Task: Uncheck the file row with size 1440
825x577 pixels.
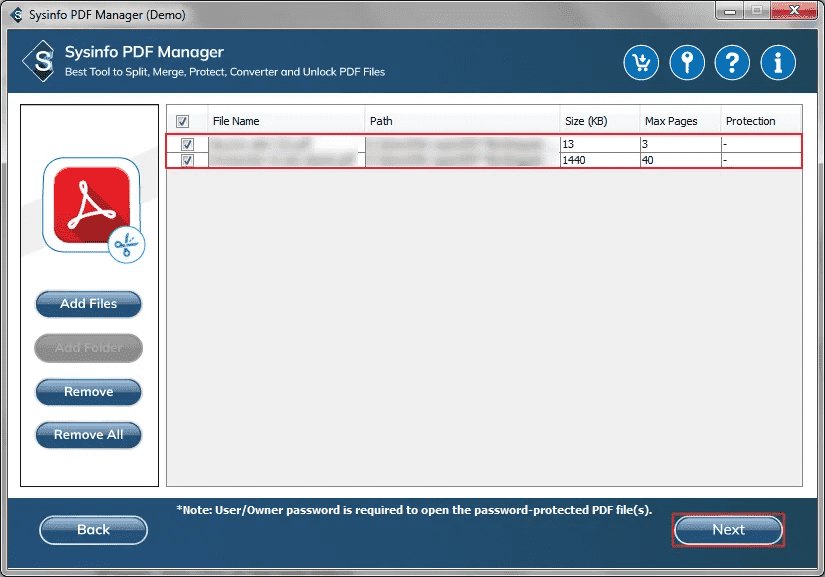Action: coord(187,160)
